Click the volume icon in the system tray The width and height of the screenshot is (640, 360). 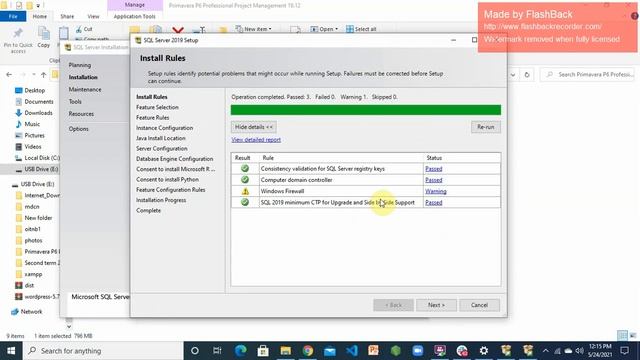[x=579, y=351]
